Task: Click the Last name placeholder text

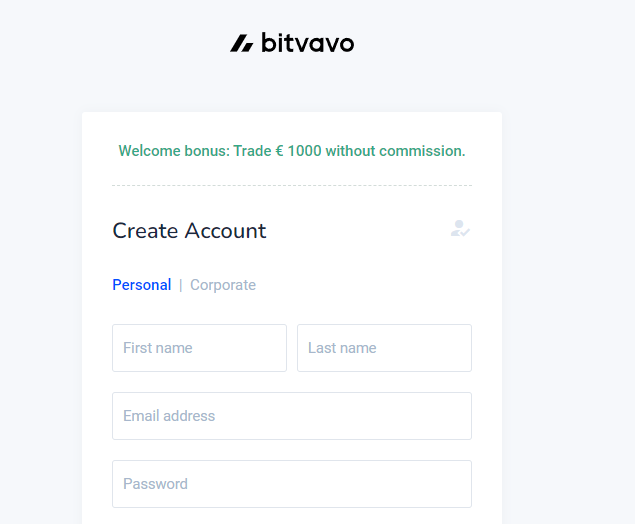Action: pos(342,348)
